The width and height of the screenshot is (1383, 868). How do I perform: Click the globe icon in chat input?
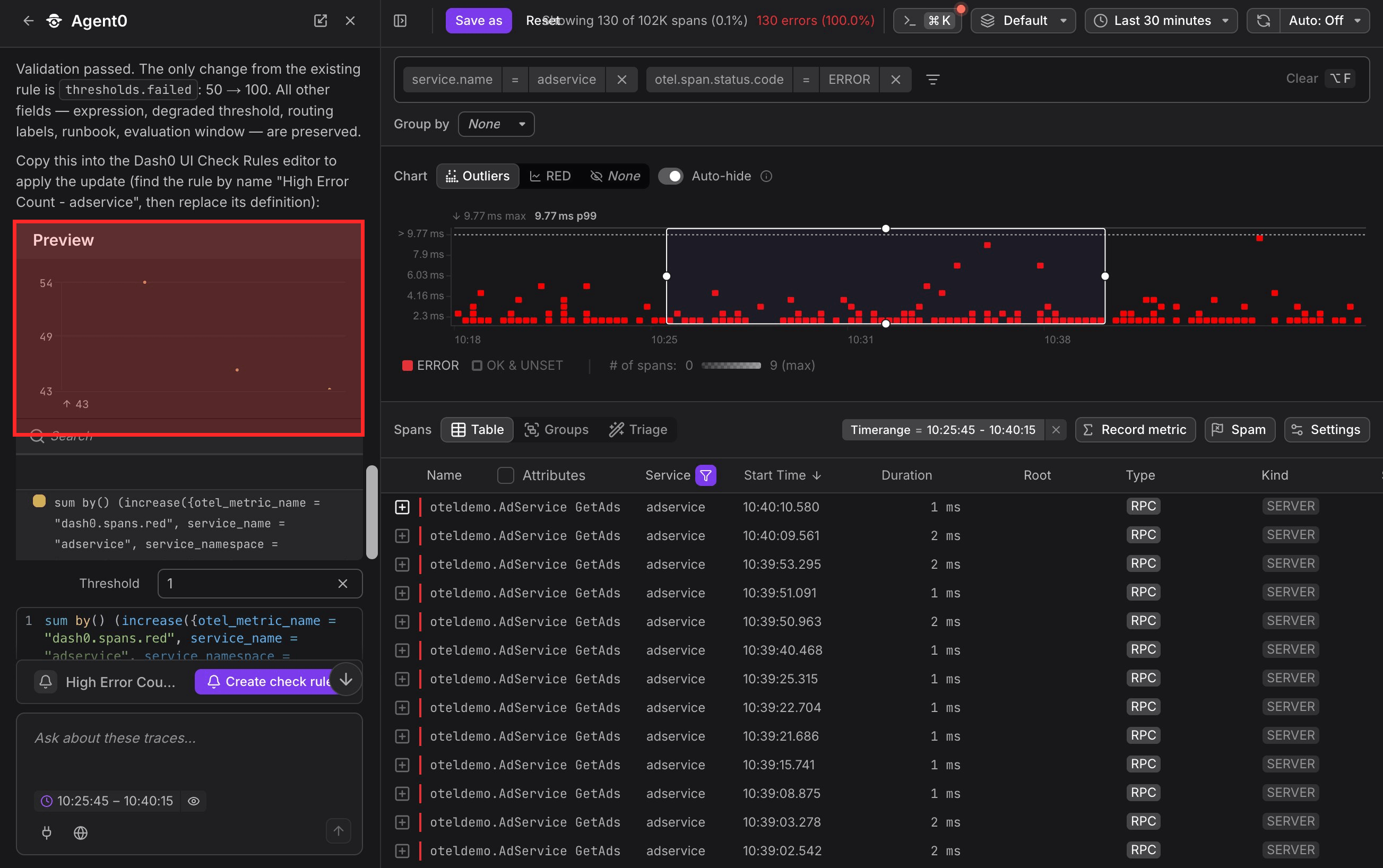(x=80, y=832)
